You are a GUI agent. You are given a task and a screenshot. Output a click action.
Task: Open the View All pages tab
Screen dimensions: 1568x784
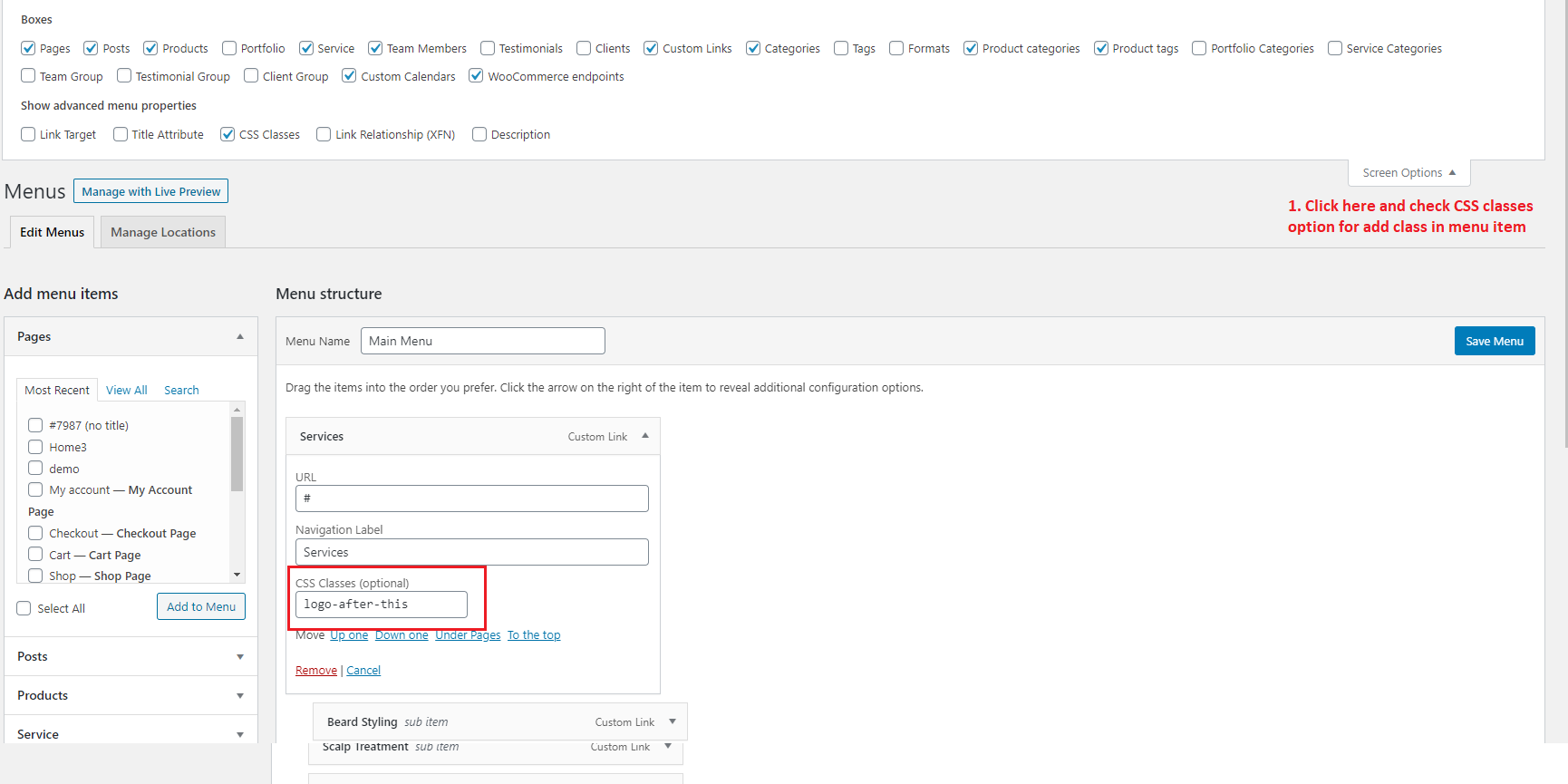pyautogui.click(x=126, y=390)
